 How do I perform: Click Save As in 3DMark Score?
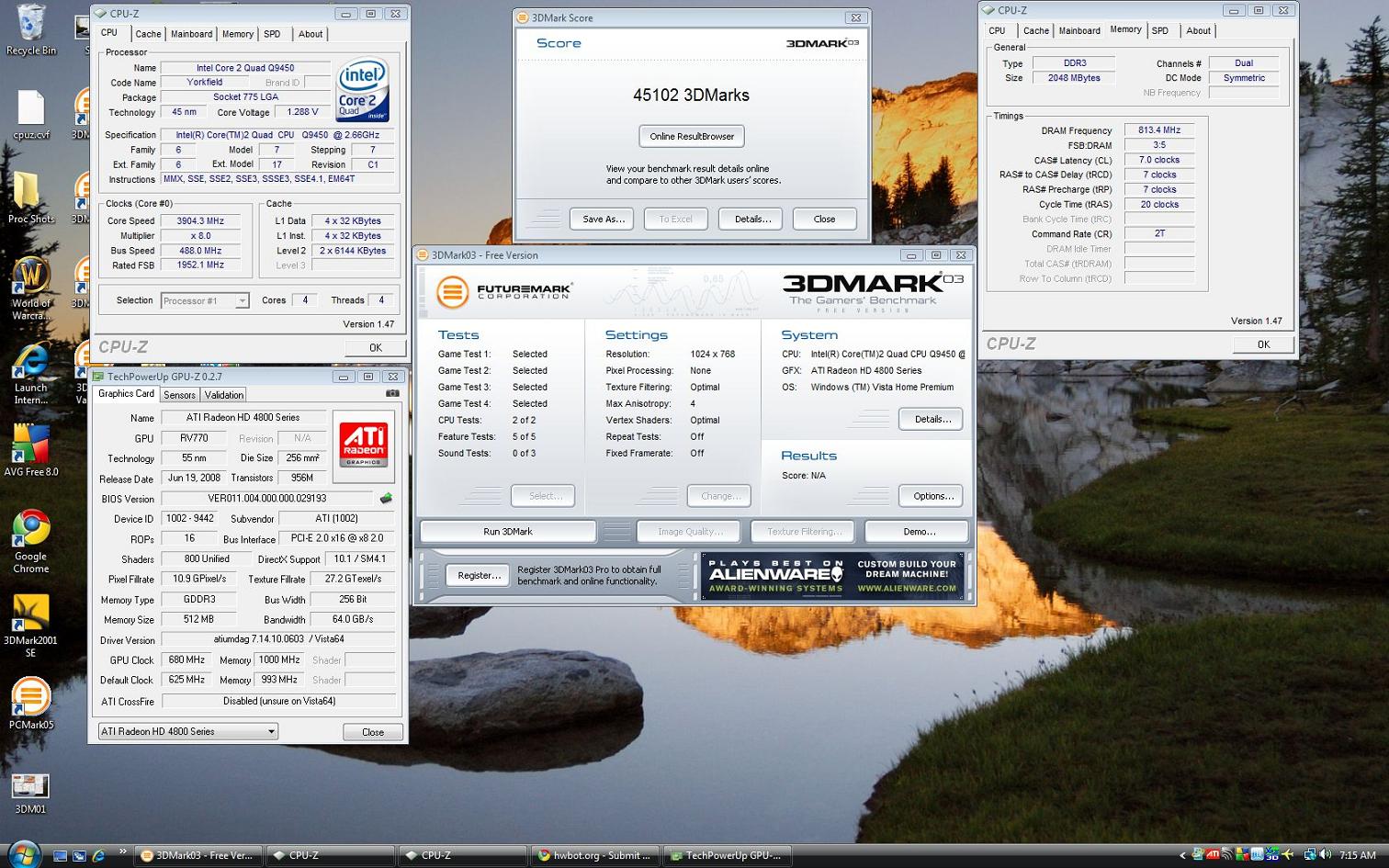(x=604, y=219)
